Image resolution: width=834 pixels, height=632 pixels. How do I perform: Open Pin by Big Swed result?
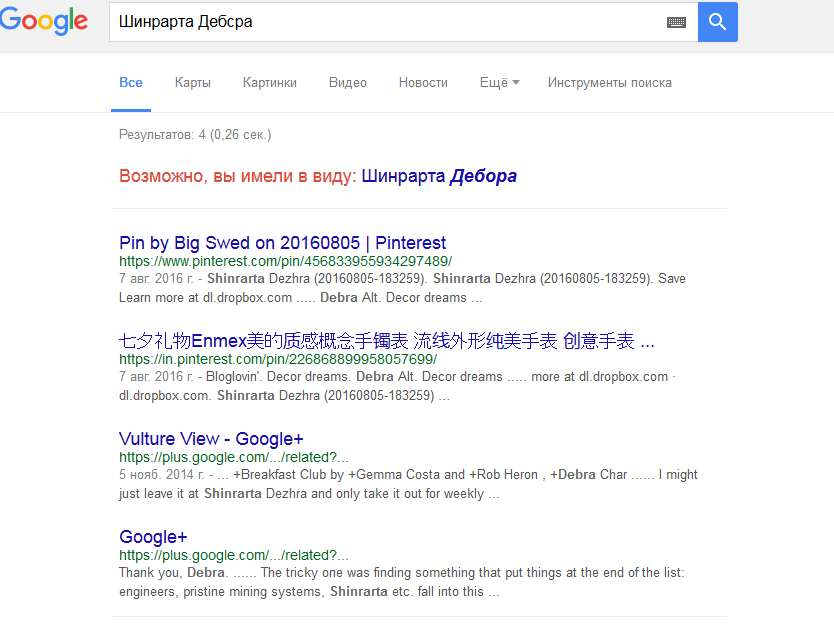[282, 243]
